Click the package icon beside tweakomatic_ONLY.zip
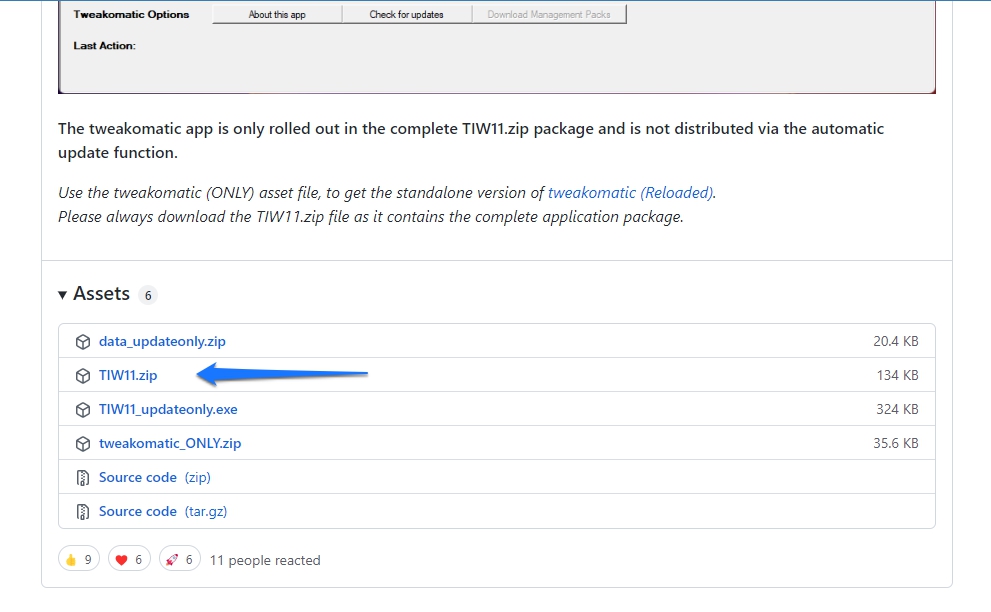Viewport: 991px width, 612px height. pos(83,444)
